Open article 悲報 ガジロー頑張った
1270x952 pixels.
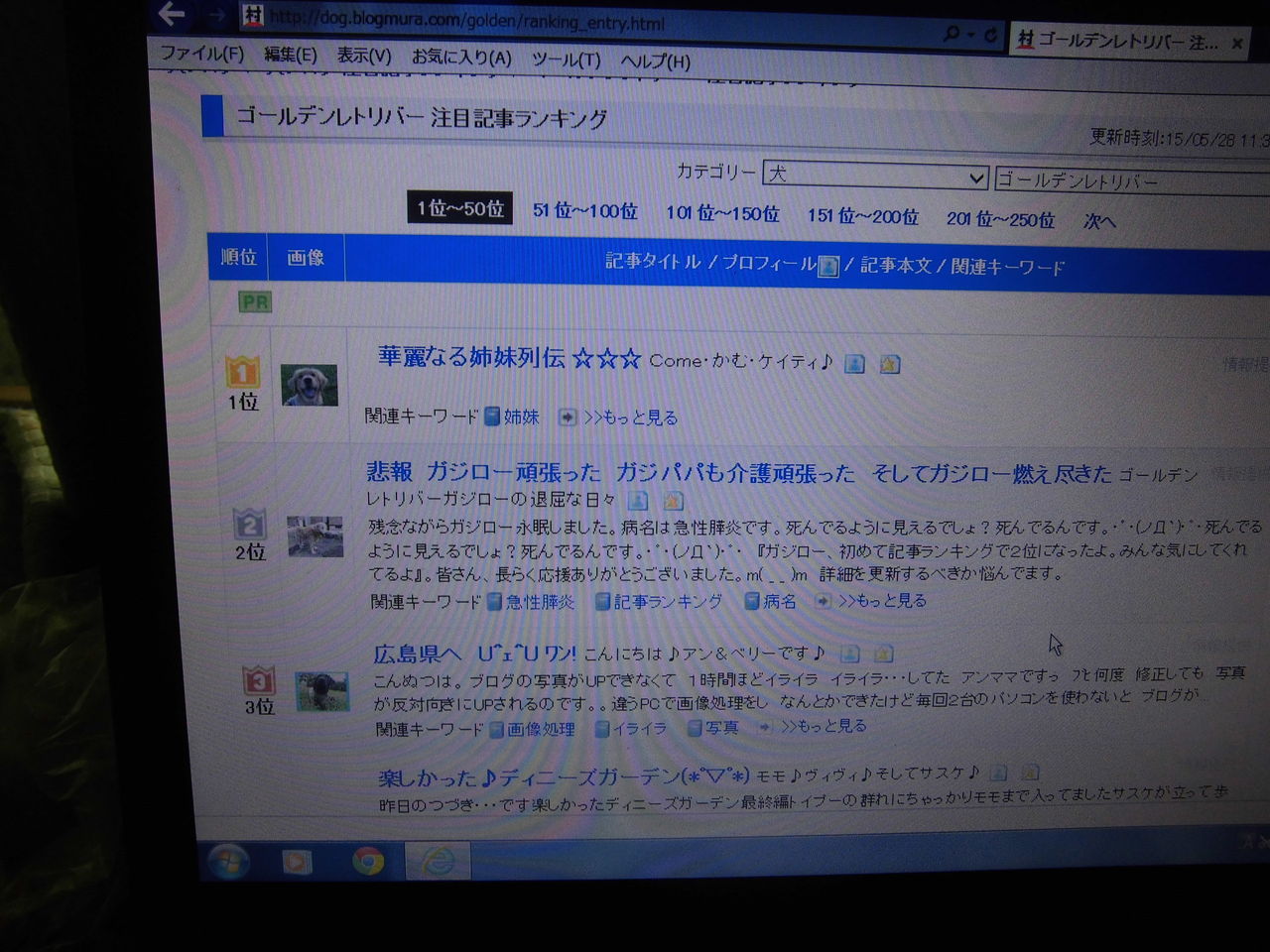pyautogui.click(x=738, y=473)
